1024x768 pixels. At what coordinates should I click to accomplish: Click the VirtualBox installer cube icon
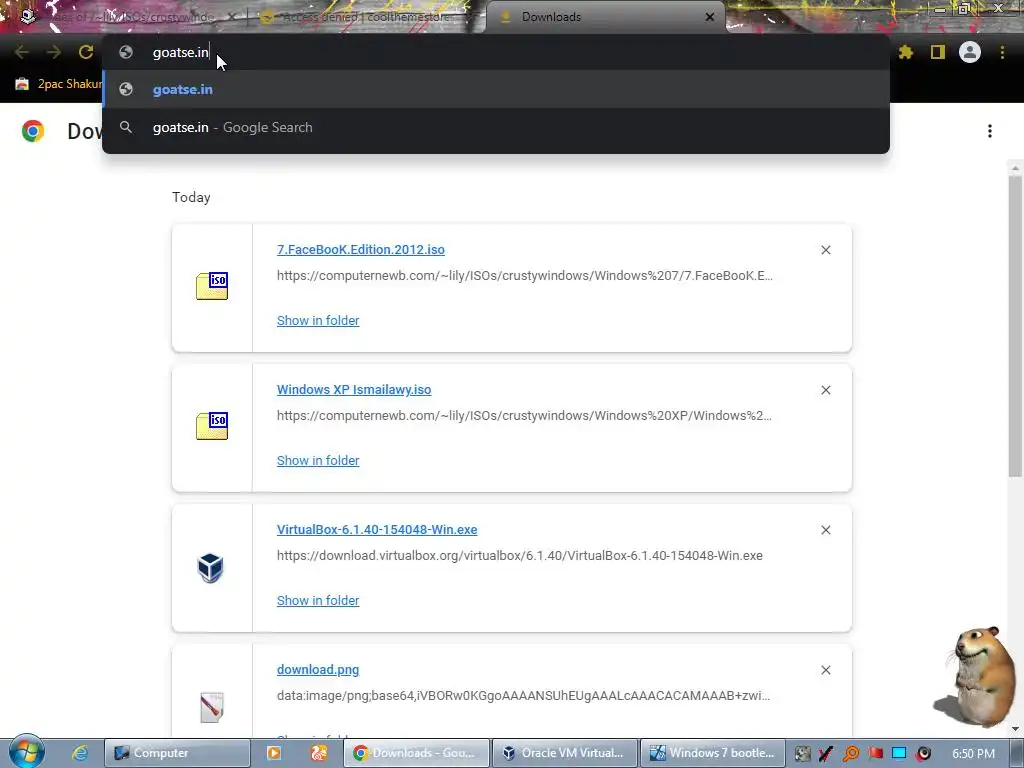(210, 568)
